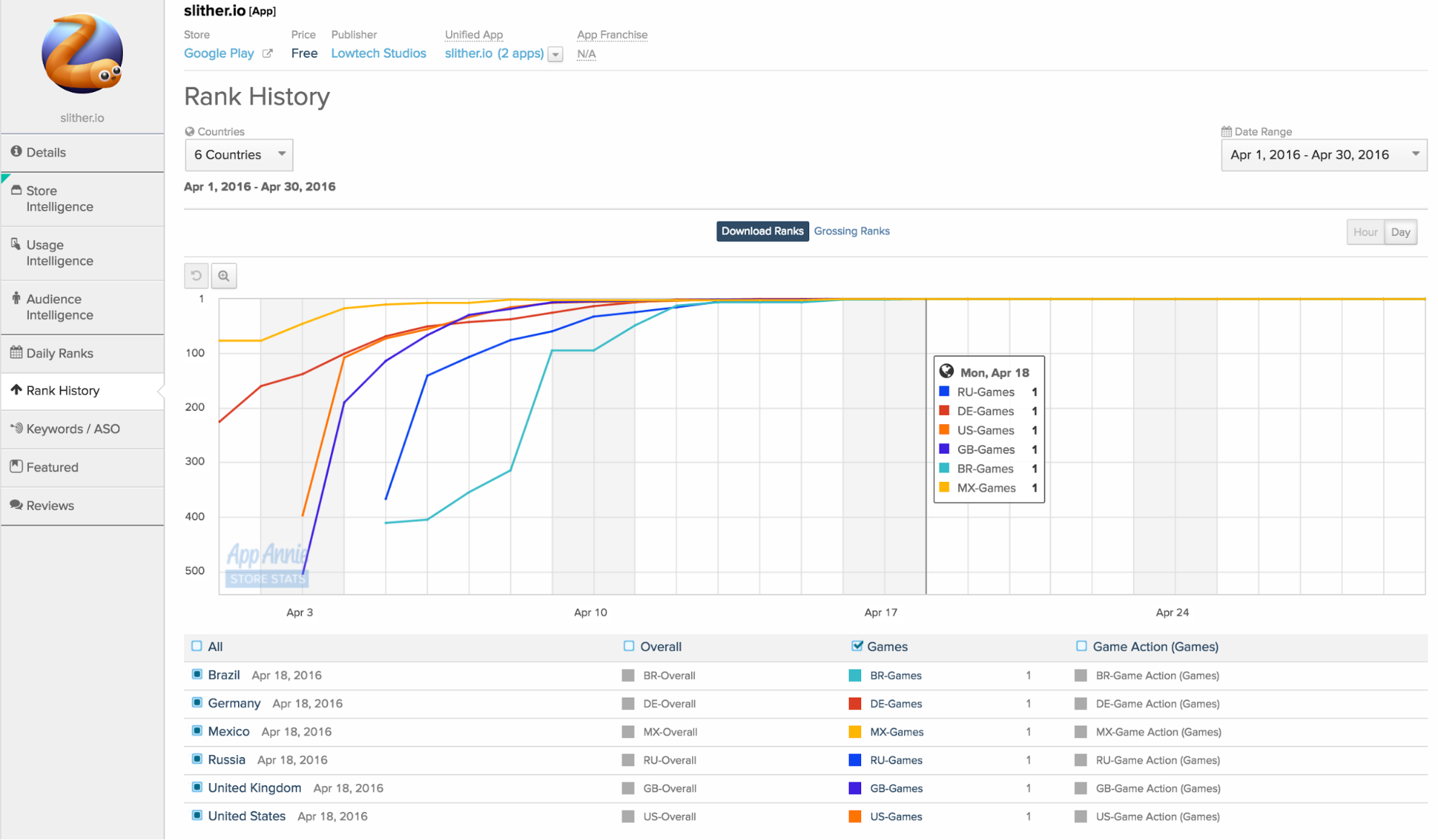The height and width of the screenshot is (840, 1438).
Task: Toggle the United States country checkbox
Action: (x=196, y=815)
